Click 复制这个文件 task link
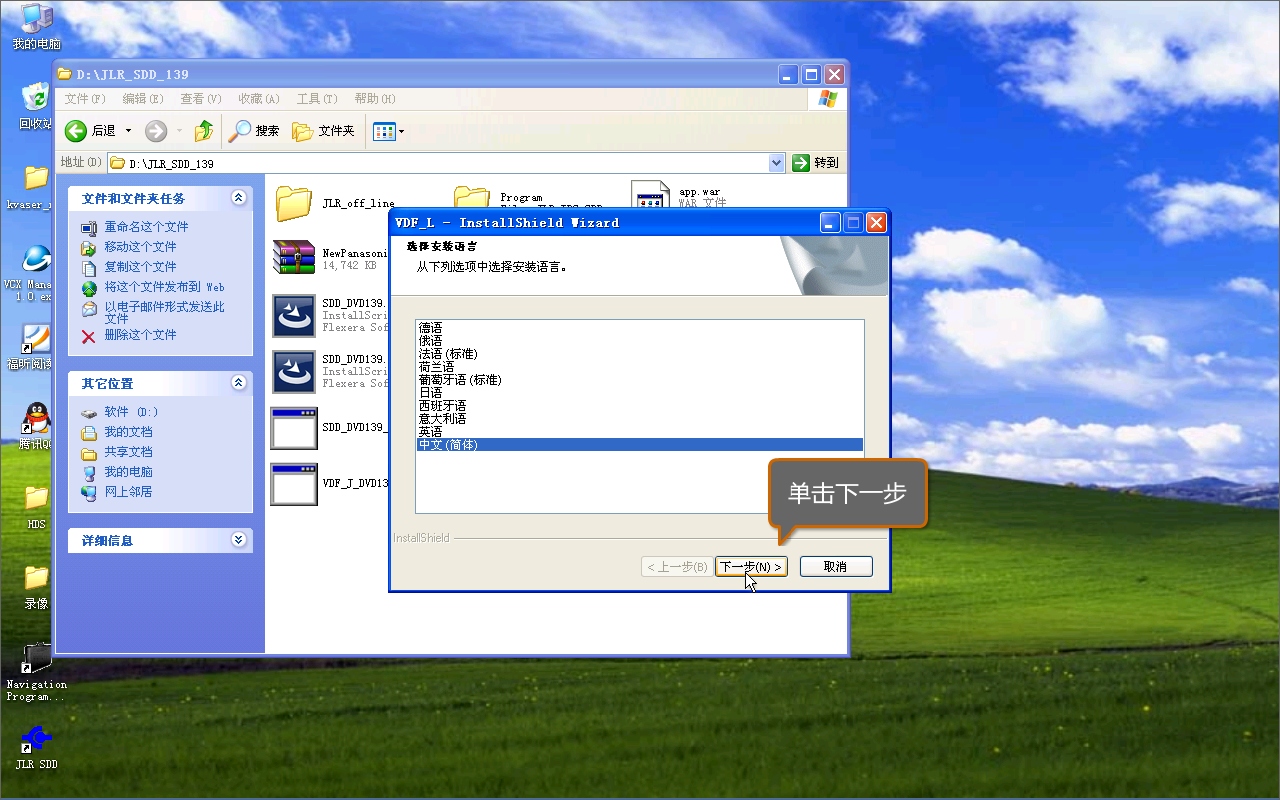 coord(140,267)
